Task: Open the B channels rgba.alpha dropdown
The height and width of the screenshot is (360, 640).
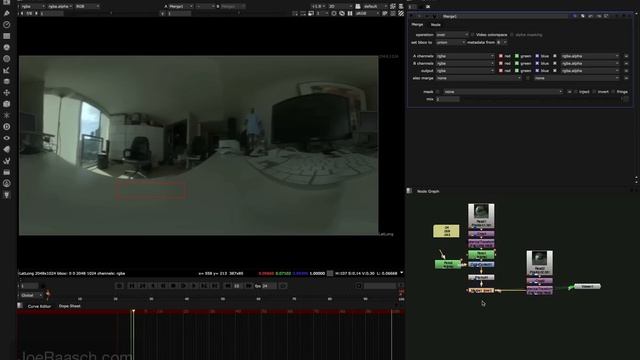Action: tap(590, 63)
